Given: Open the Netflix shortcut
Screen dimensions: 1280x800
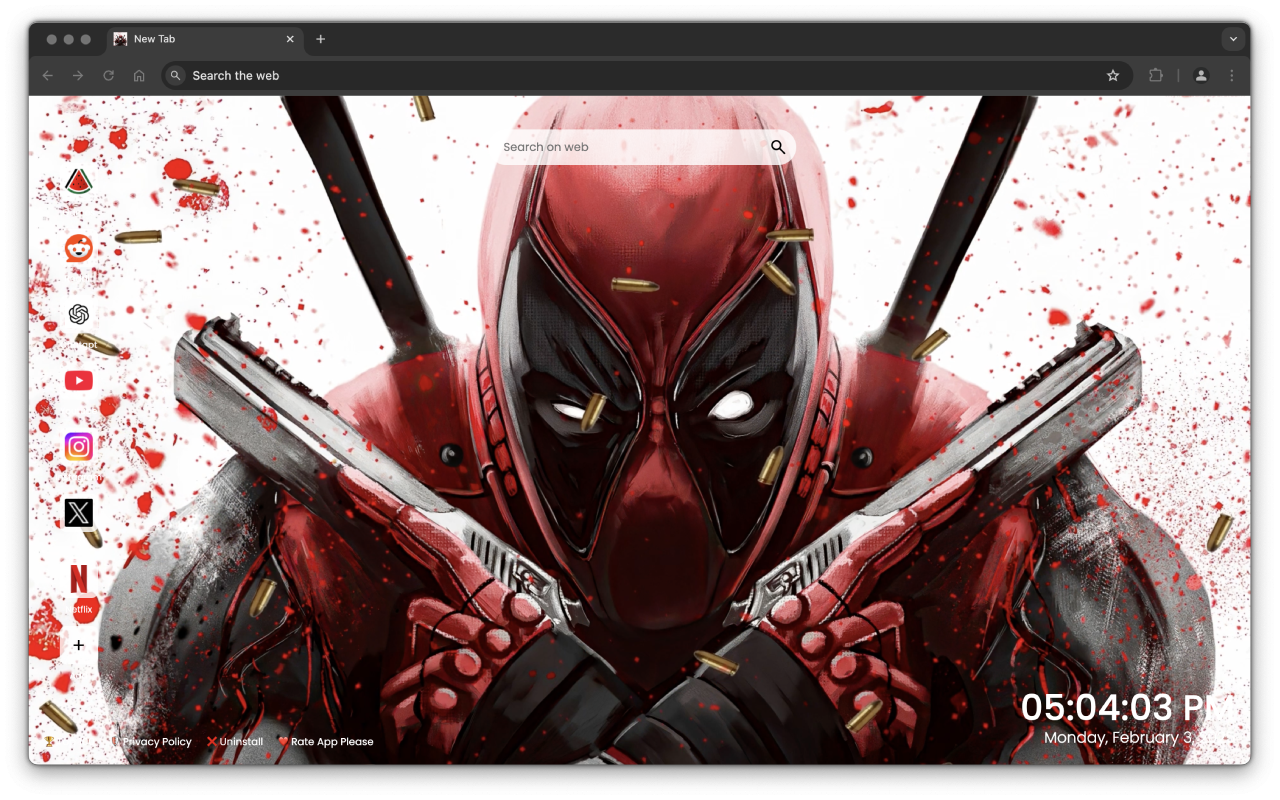Looking at the screenshot, I should tap(79, 579).
